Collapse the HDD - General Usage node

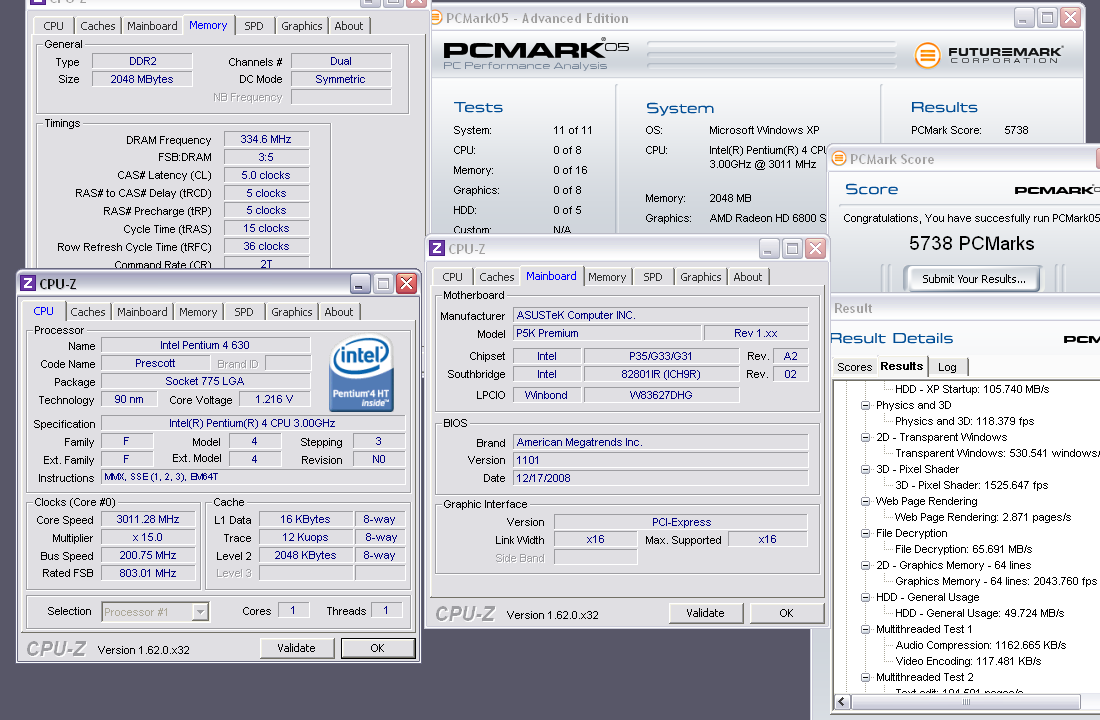tap(866, 597)
